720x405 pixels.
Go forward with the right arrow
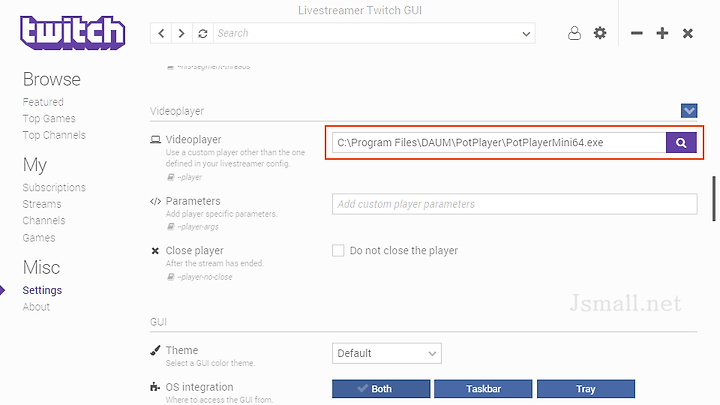(181, 33)
